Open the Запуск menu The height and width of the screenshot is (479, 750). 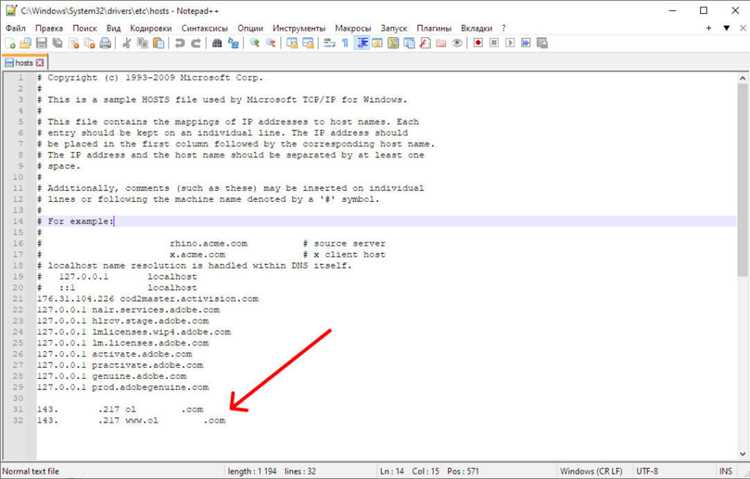click(394, 28)
